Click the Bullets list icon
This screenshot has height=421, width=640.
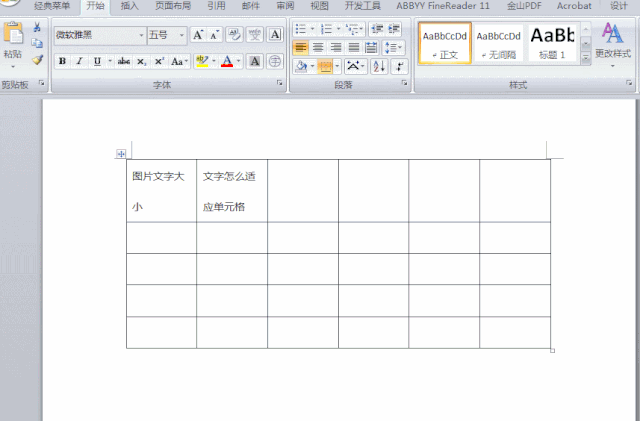coord(301,29)
